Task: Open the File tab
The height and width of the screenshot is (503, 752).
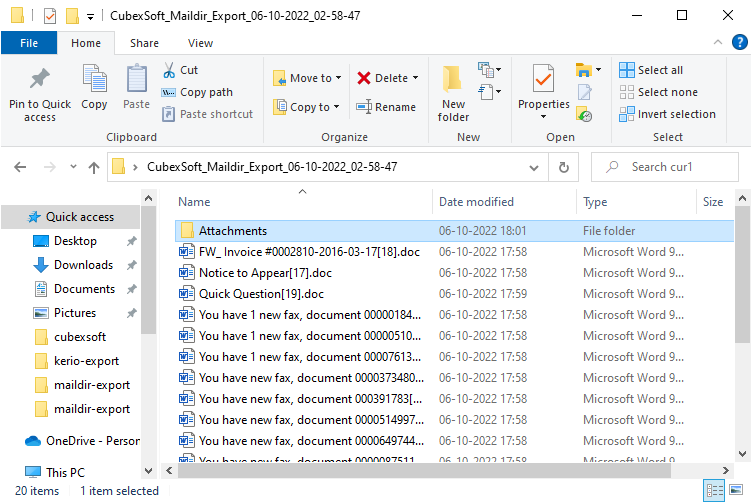Action: click(x=29, y=43)
